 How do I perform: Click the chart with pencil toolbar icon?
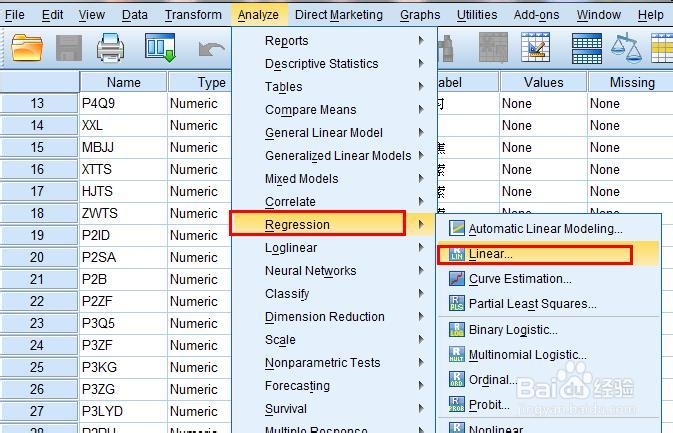(x=535, y=47)
